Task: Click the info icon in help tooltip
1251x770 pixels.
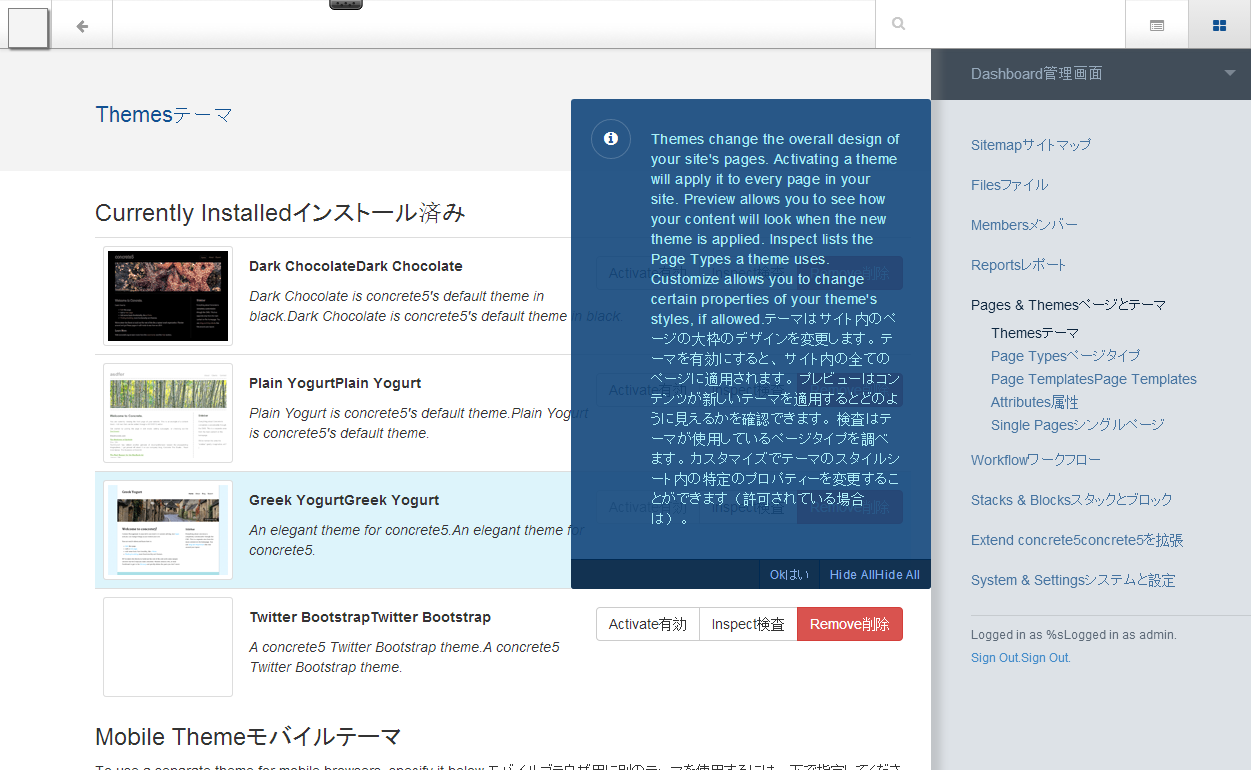Action: 611,139
